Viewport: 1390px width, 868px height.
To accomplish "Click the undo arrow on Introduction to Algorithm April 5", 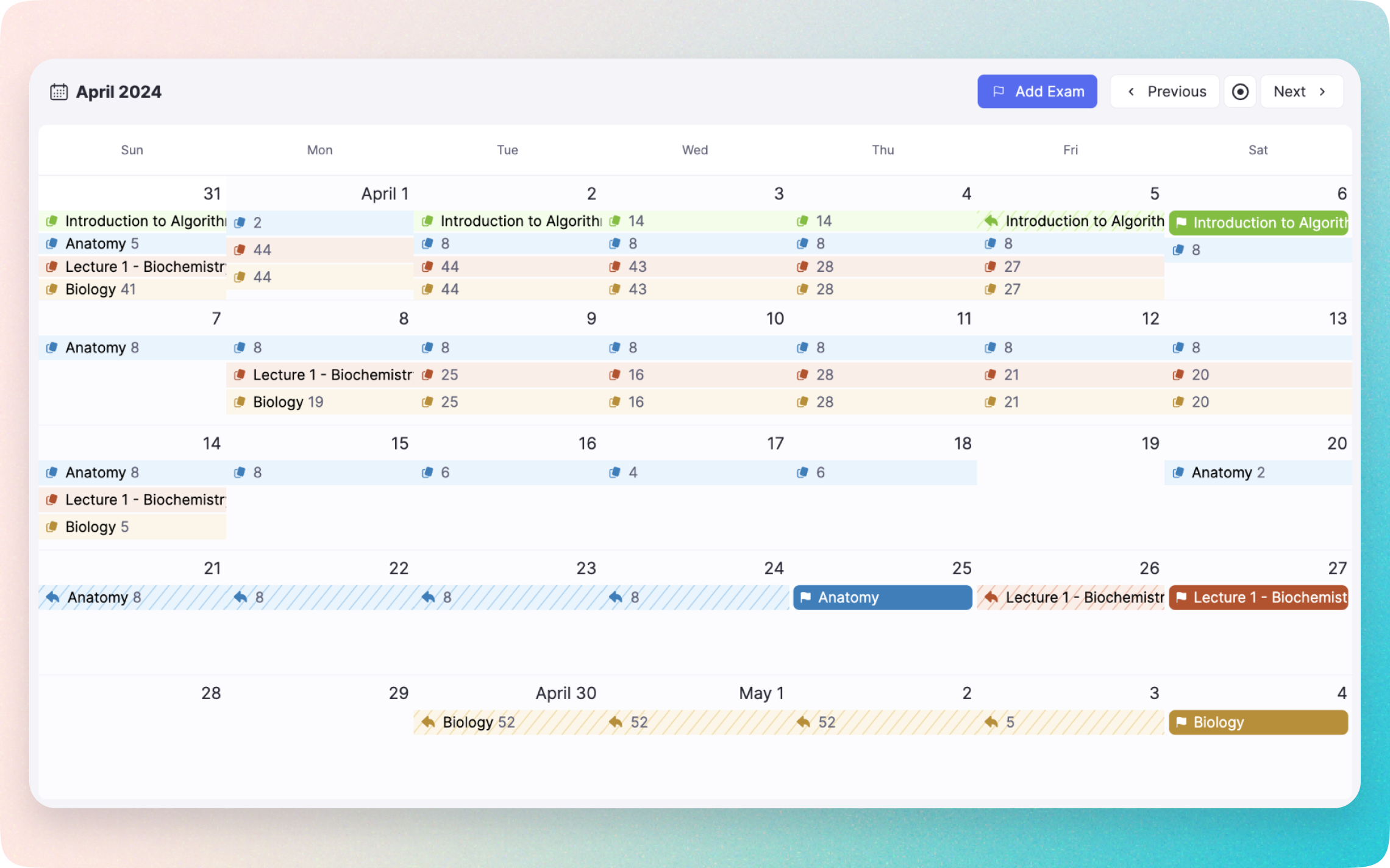I will (990, 221).
